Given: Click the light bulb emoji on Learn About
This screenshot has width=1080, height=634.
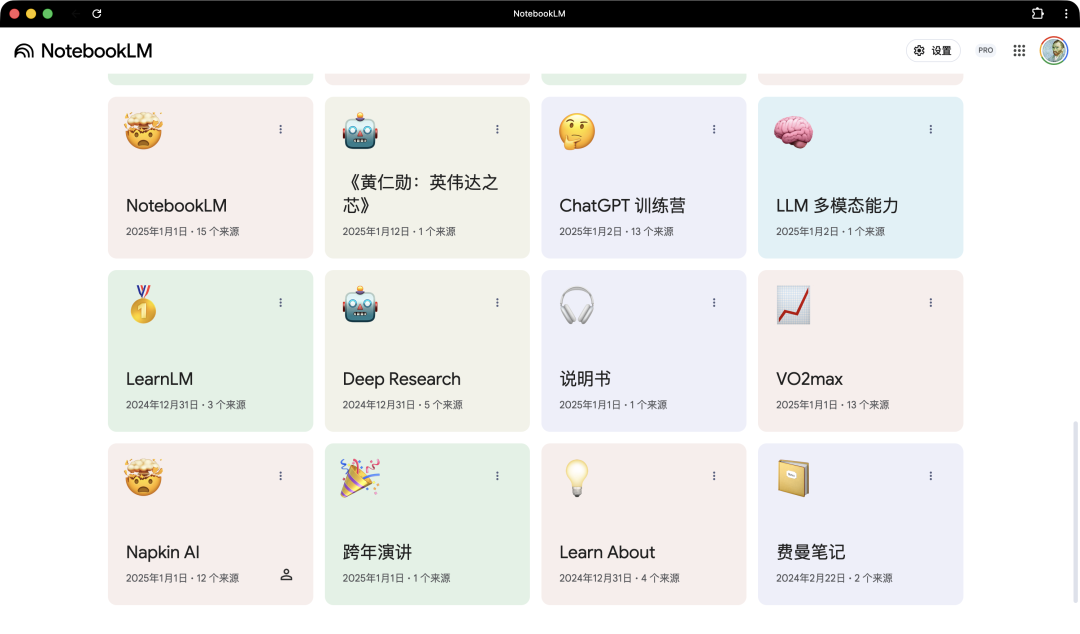Looking at the screenshot, I should coord(577,478).
